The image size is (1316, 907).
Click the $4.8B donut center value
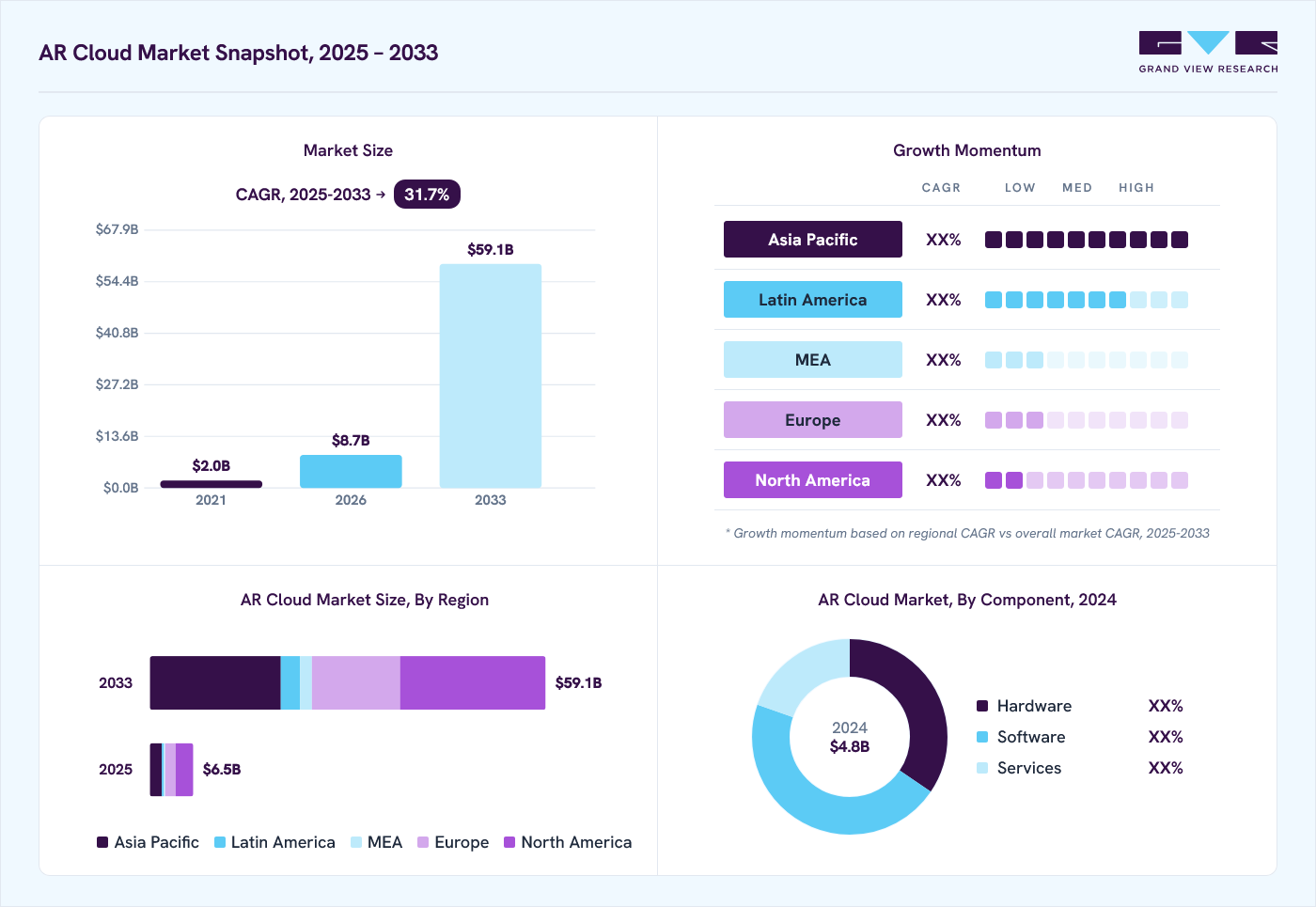850,746
